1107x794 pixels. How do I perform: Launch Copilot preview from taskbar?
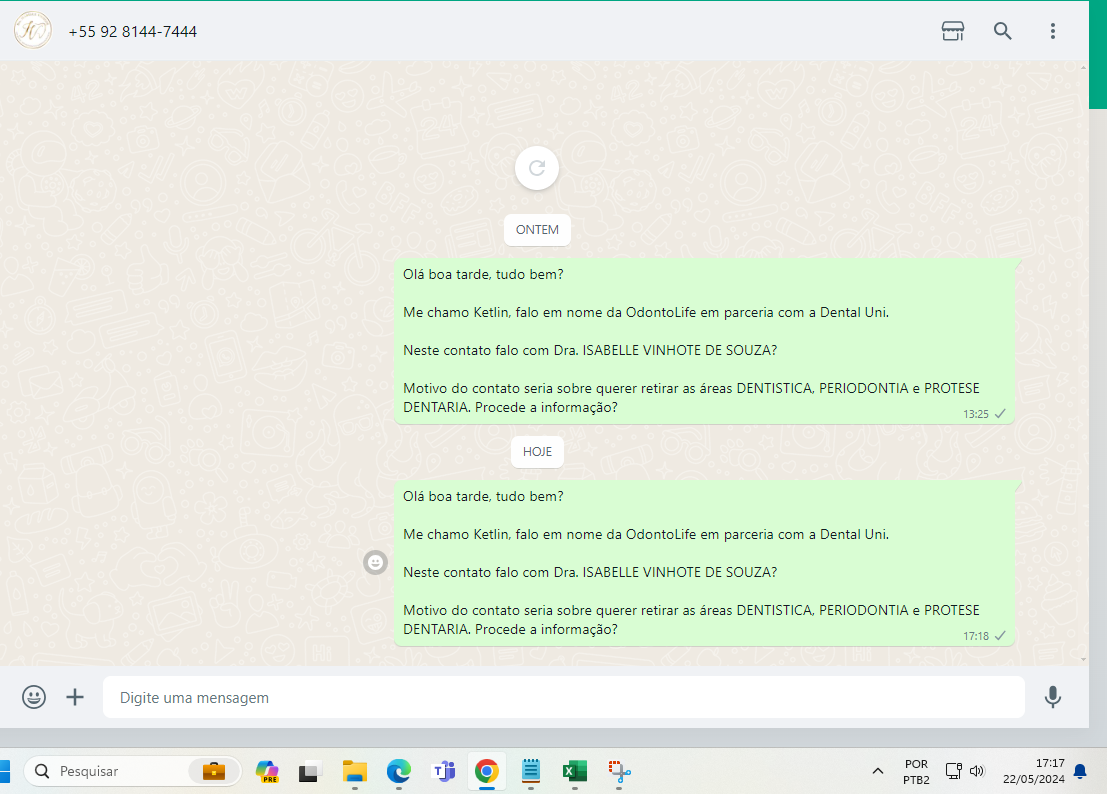(x=267, y=771)
